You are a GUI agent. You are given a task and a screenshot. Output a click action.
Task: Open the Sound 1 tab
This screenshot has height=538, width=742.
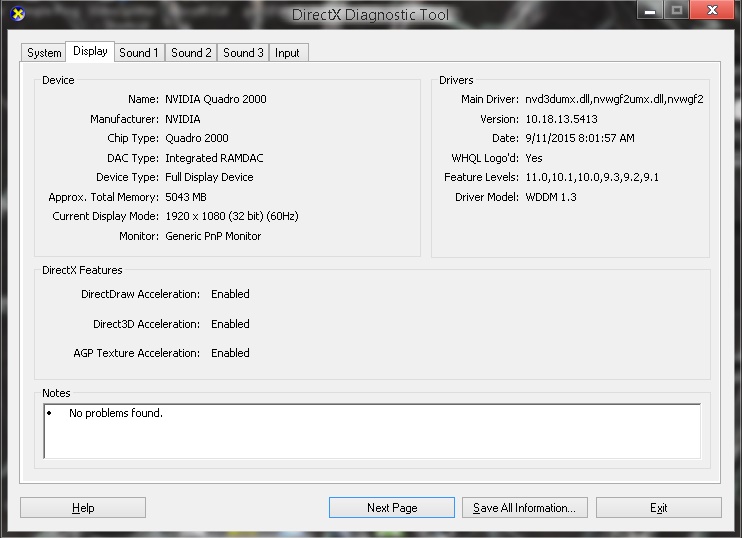[139, 53]
